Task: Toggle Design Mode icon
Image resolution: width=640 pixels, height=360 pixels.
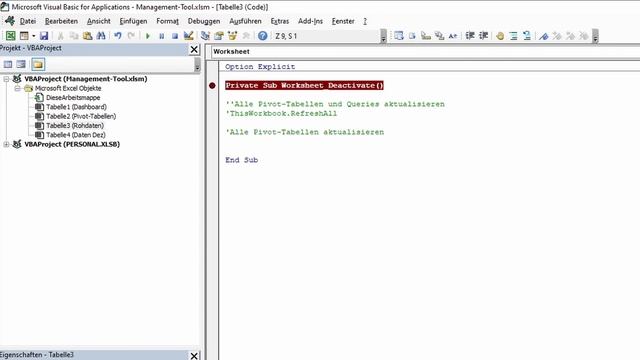Action: (188, 36)
